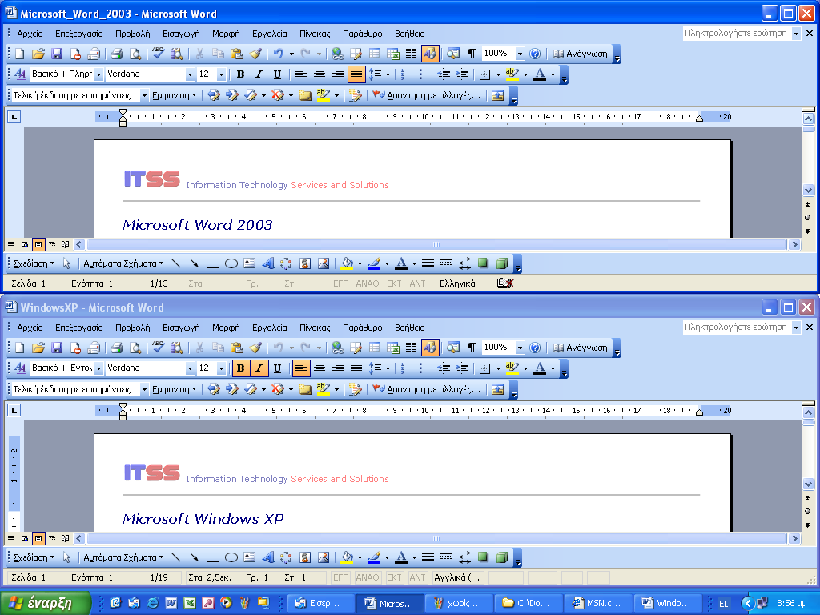Open Verdana font dropdown in Microsoft_Word_2003 window
This screenshot has height=615, width=820.
pyautogui.click(x=190, y=74)
